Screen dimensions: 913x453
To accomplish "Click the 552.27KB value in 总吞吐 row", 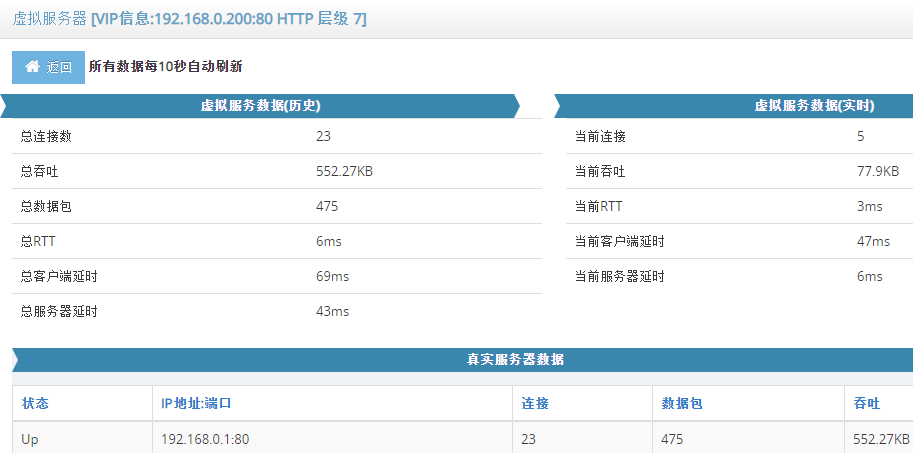I will click(344, 171).
